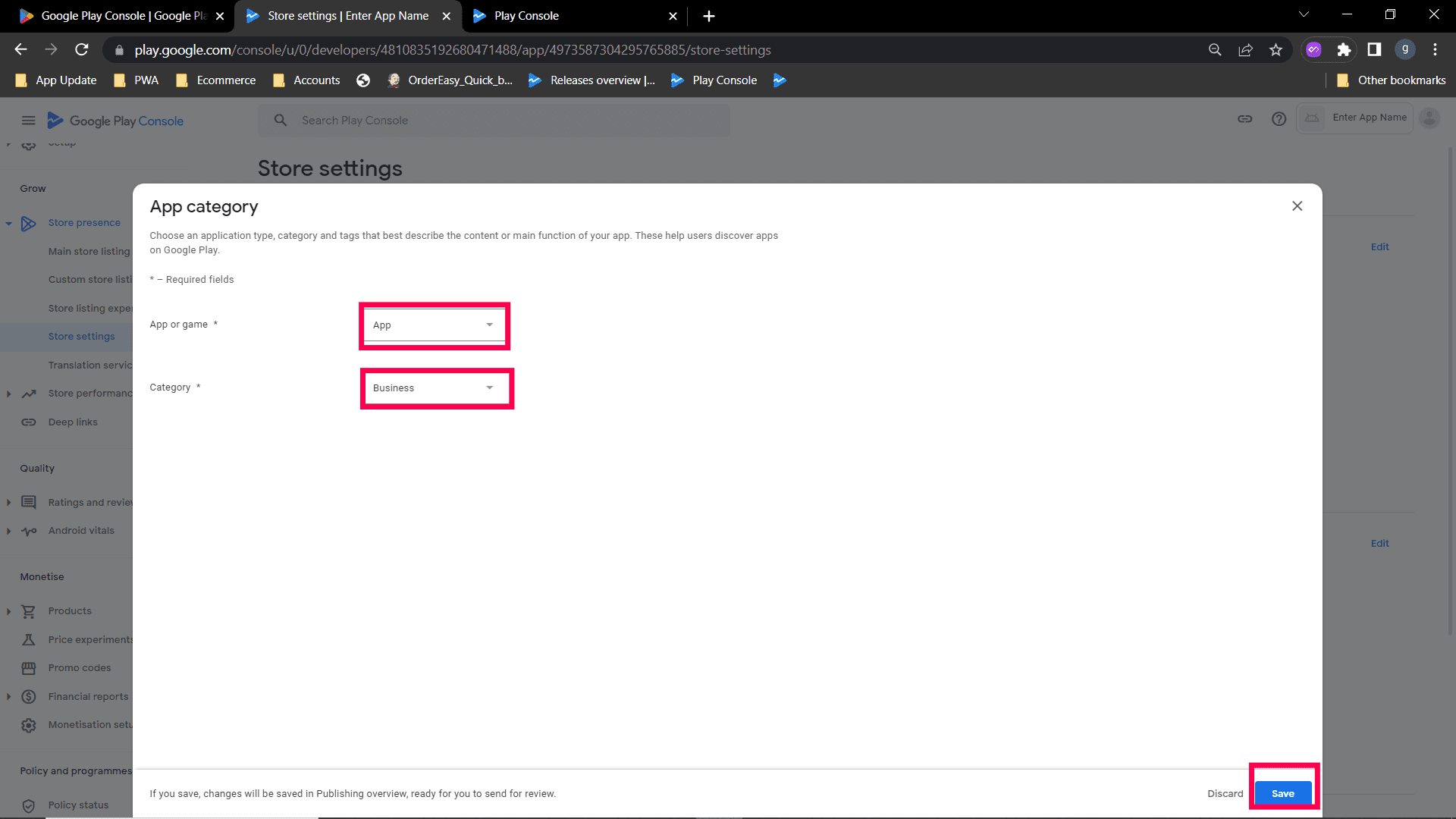1456x819 pixels.
Task: Open the App or game dropdown
Action: click(x=434, y=325)
